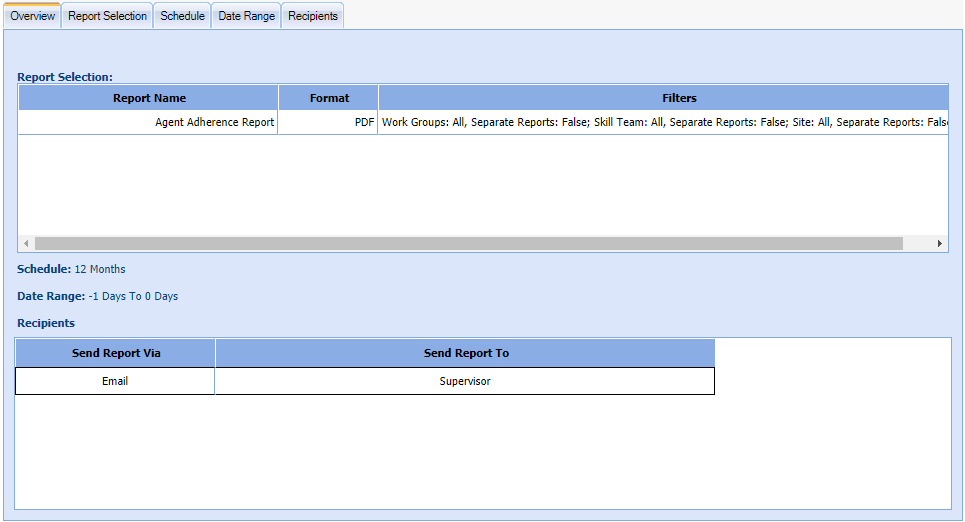This screenshot has height=522, width=965.
Task: Click the horizontal scrollbar left arrow
Action: click(26, 244)
